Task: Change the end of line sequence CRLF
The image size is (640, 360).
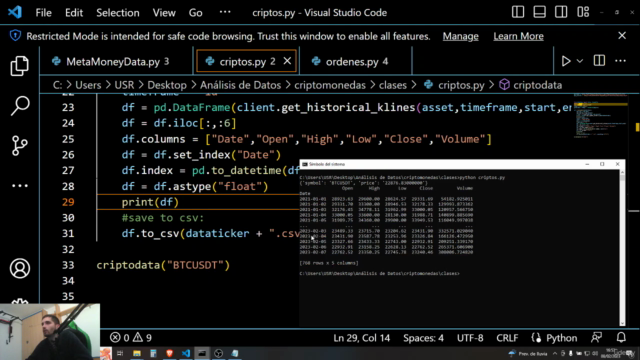Action: (507, 338)
